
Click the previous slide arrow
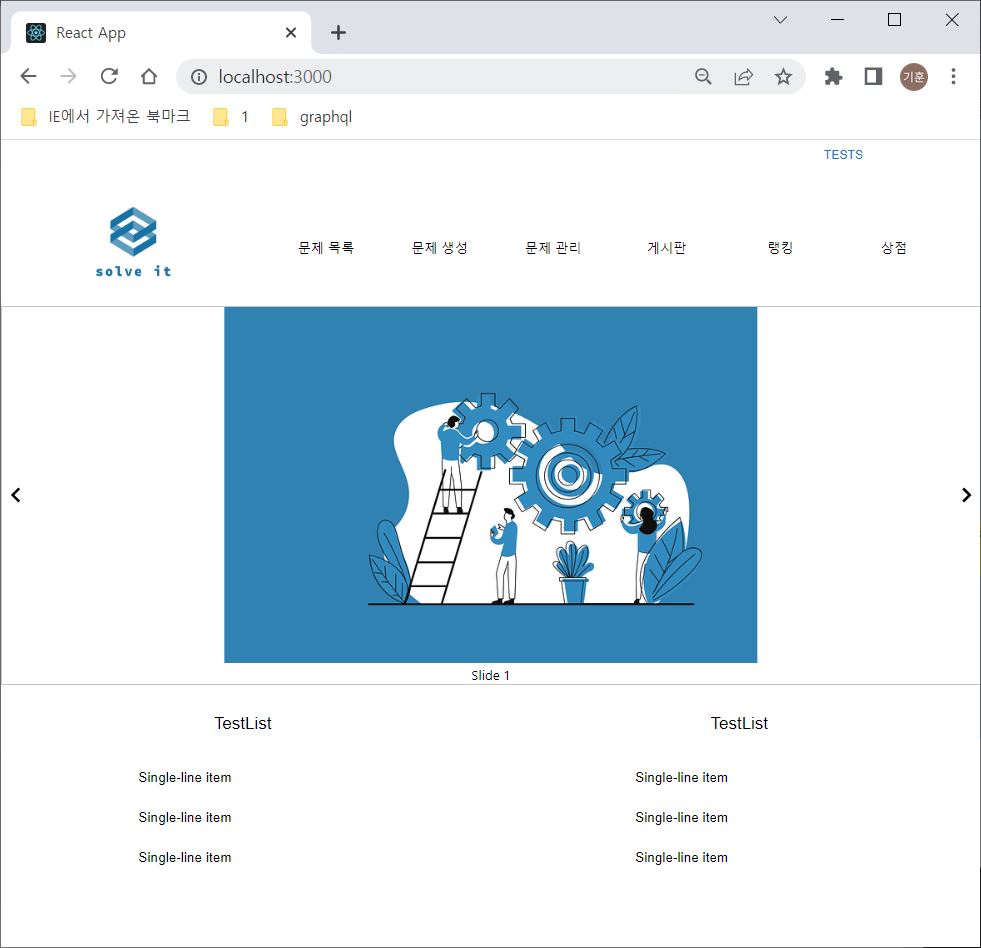pos(16,494)
